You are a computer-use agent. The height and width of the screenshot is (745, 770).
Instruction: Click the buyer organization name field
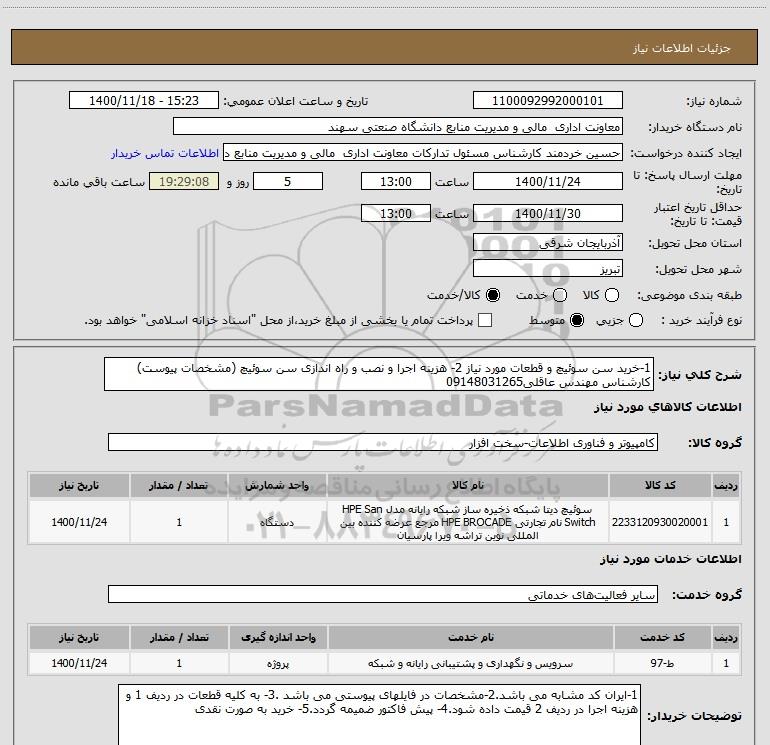(x=398, y=127)
